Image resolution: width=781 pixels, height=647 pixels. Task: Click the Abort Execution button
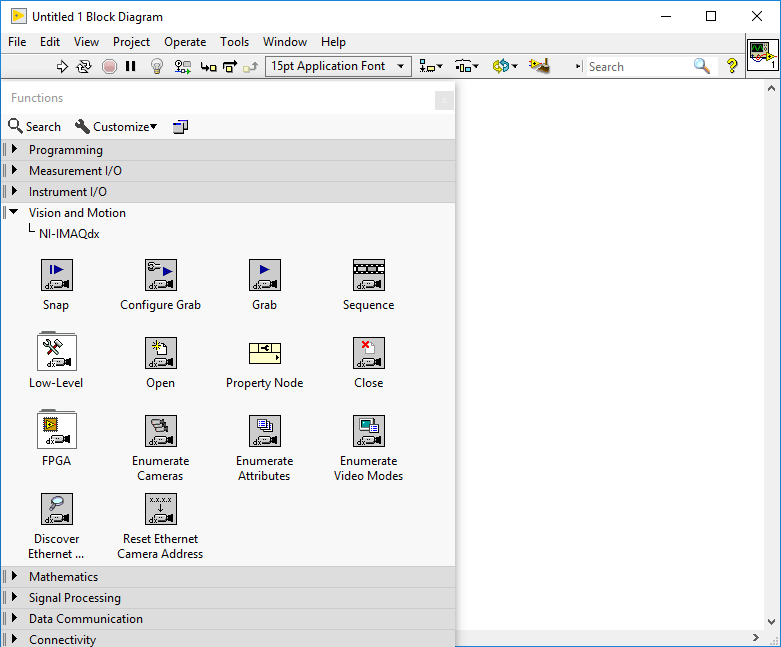[x=109, y=66]
